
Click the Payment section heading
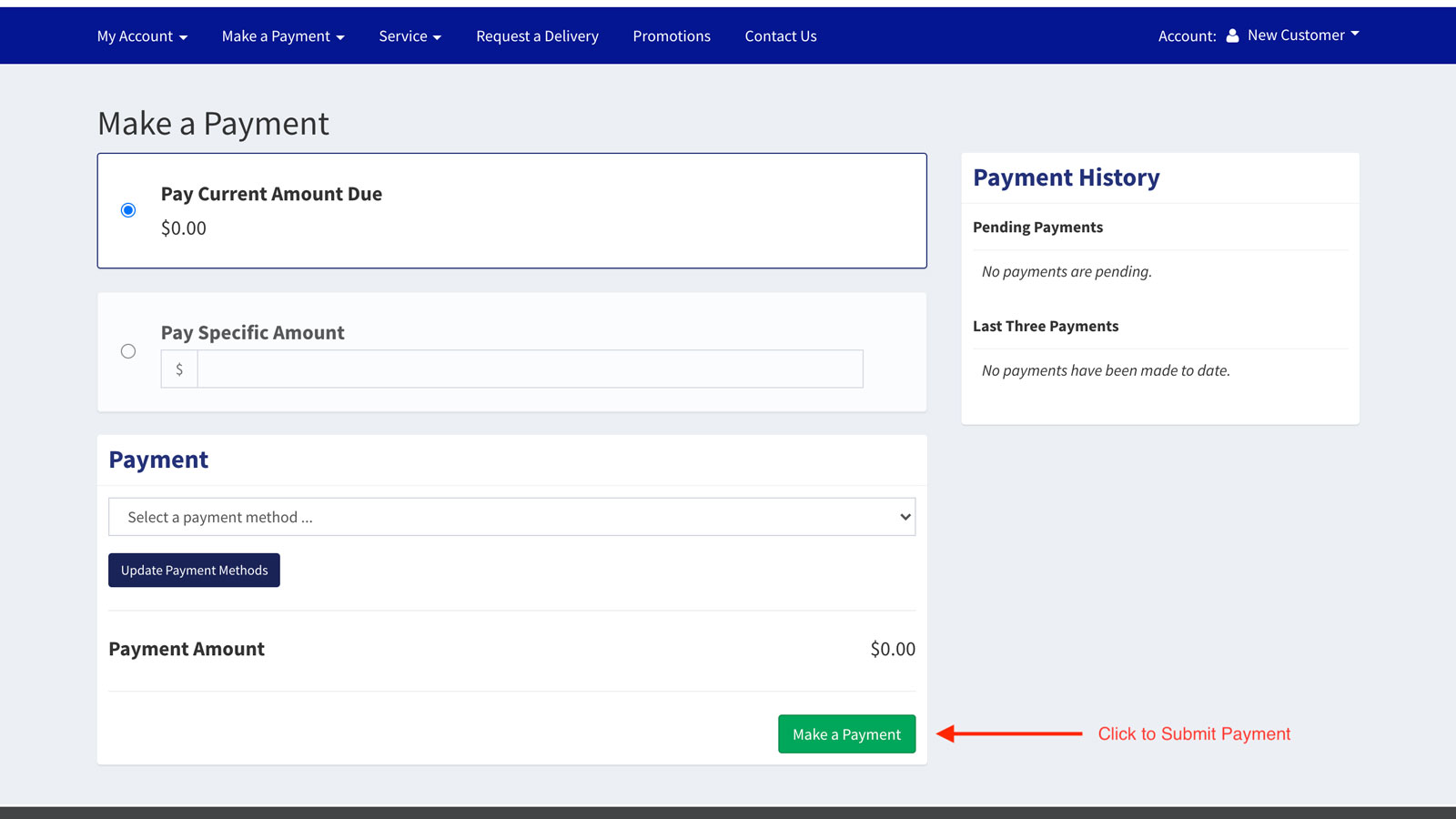[158, 460]
